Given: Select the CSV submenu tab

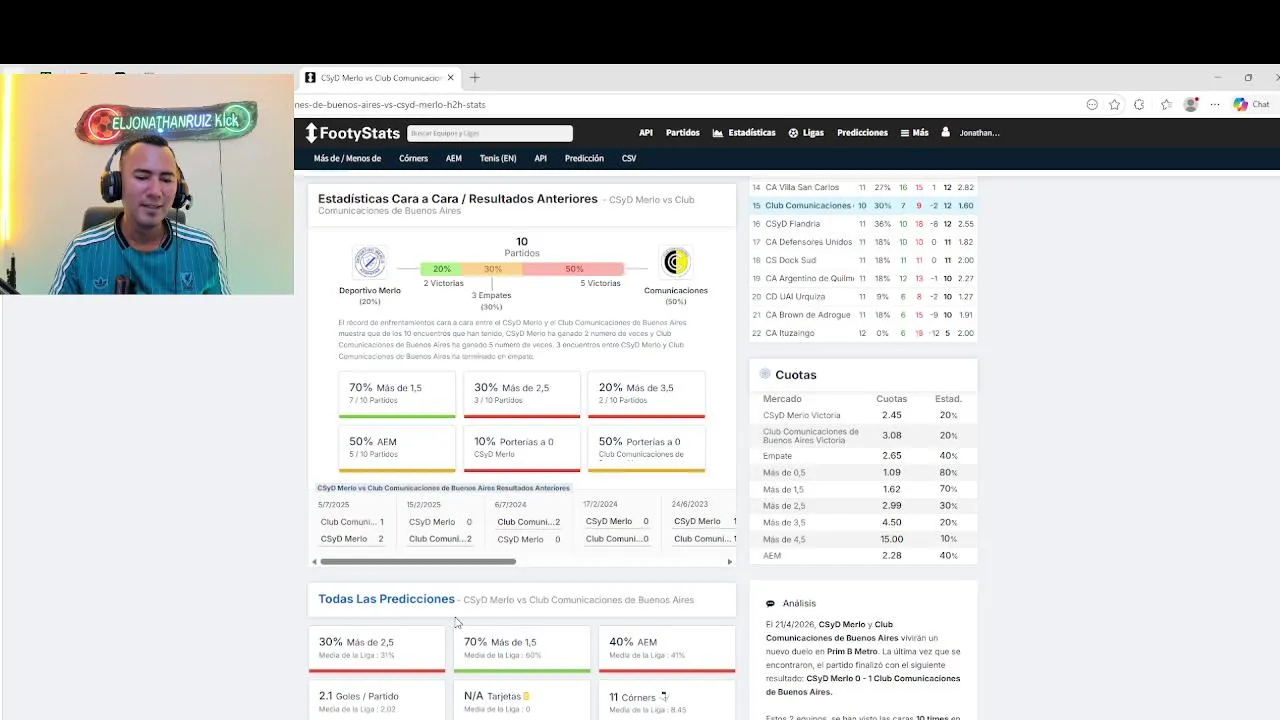Looking at the screenshot, I should pos(629,158).
